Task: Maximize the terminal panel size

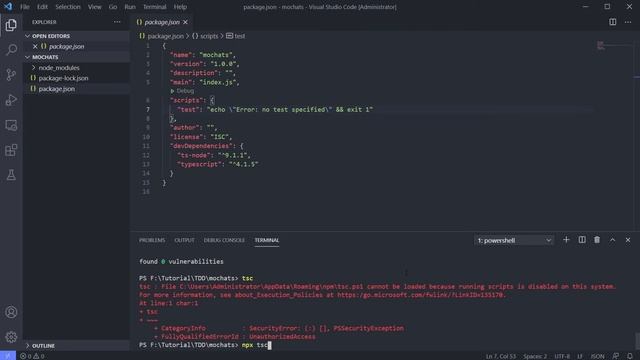Action: point(613,240)
